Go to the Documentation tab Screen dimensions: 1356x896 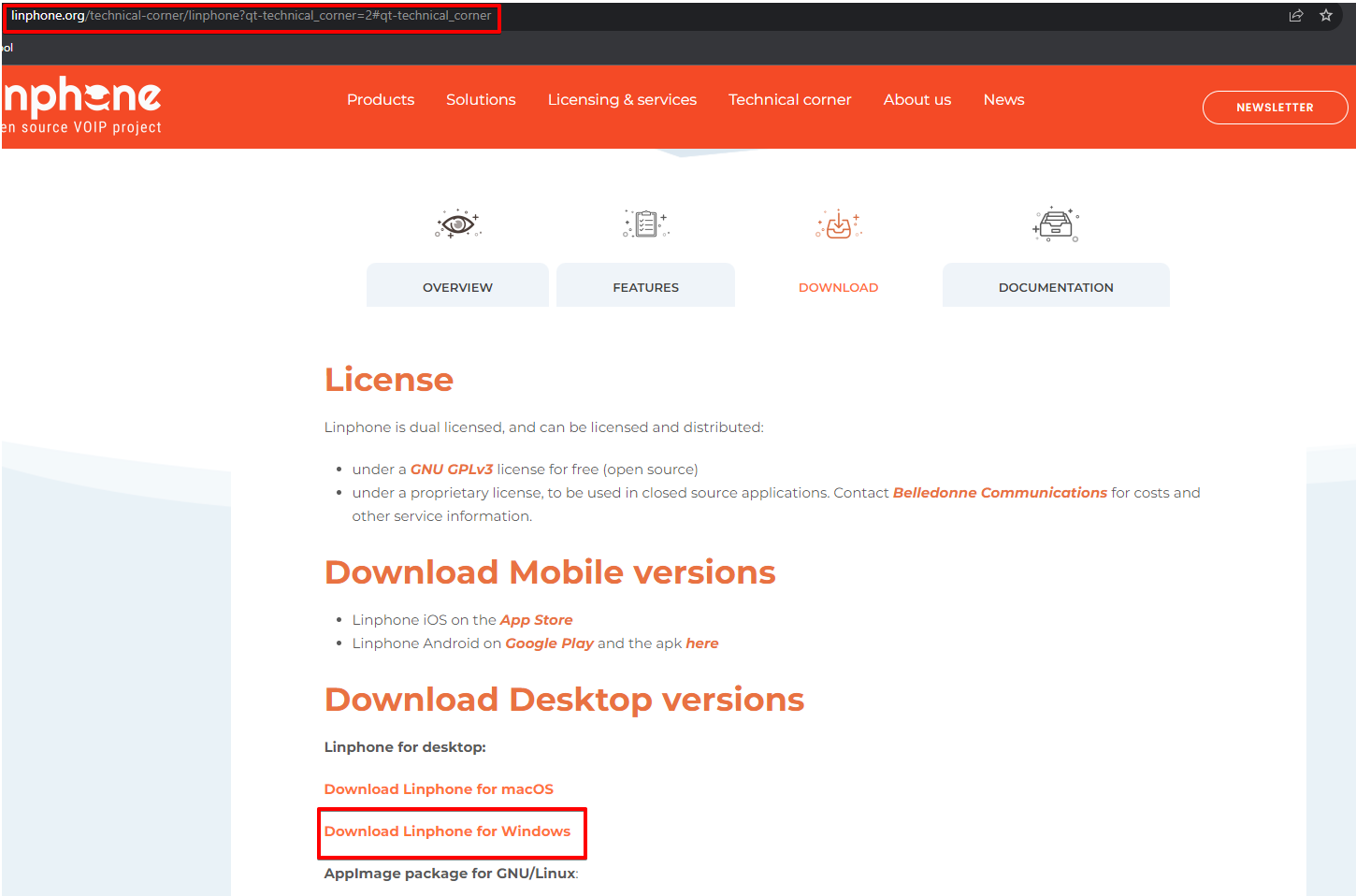(1055, 287)
